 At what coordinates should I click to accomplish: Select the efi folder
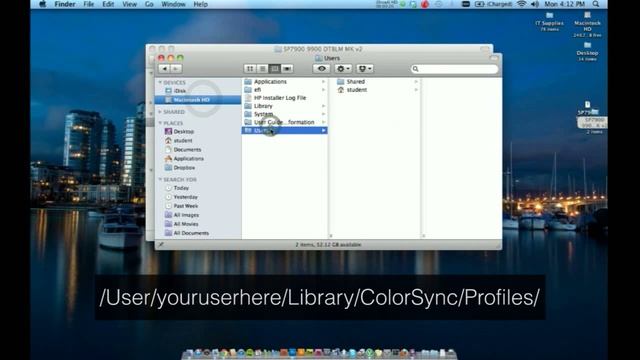pos(284,90)
